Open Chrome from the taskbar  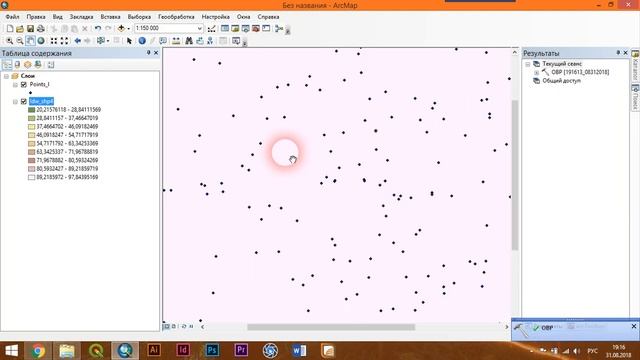pos(38,351)
